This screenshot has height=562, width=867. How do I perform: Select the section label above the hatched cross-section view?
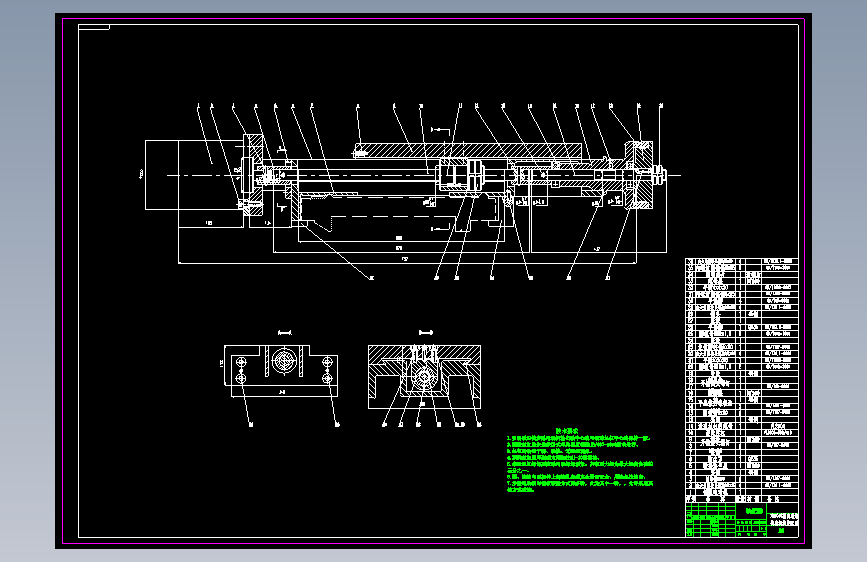point(425,333)
